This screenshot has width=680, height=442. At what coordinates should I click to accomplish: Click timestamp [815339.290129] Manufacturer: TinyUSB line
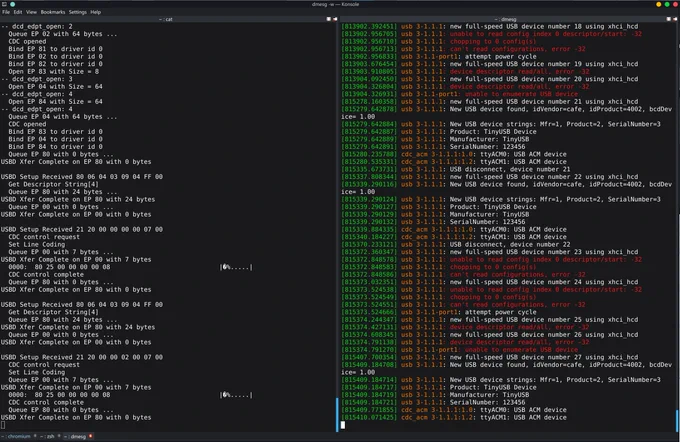[435, 214]
